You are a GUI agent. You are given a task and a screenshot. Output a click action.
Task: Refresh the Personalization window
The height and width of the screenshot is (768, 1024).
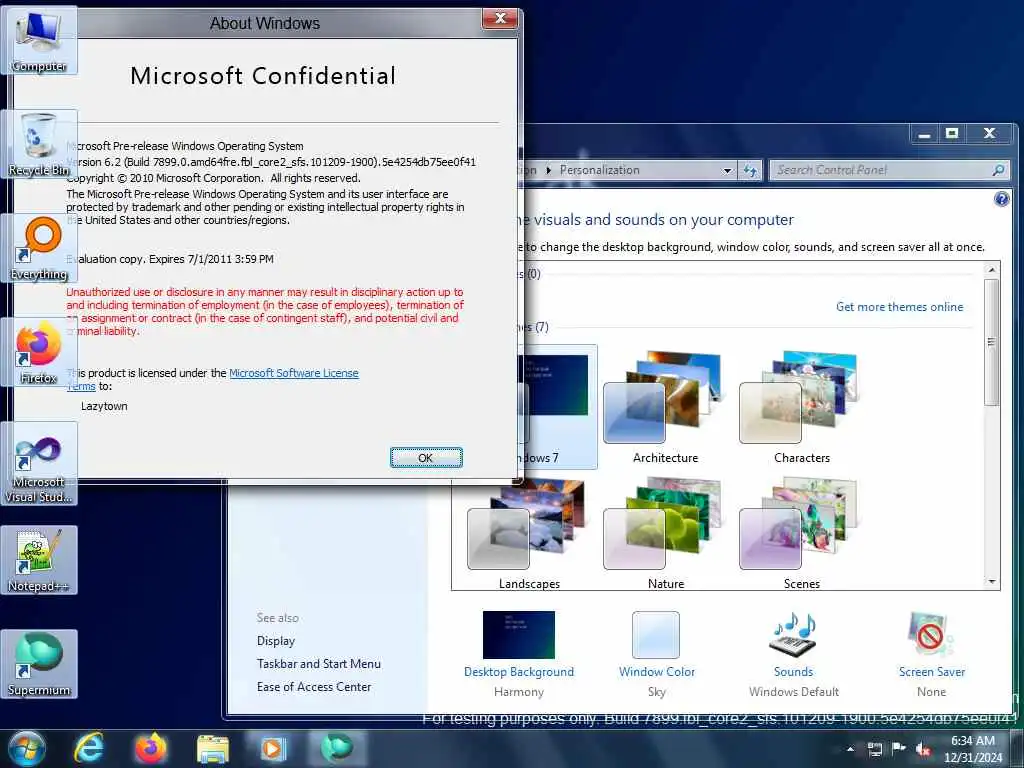click(x=750, y=170)
